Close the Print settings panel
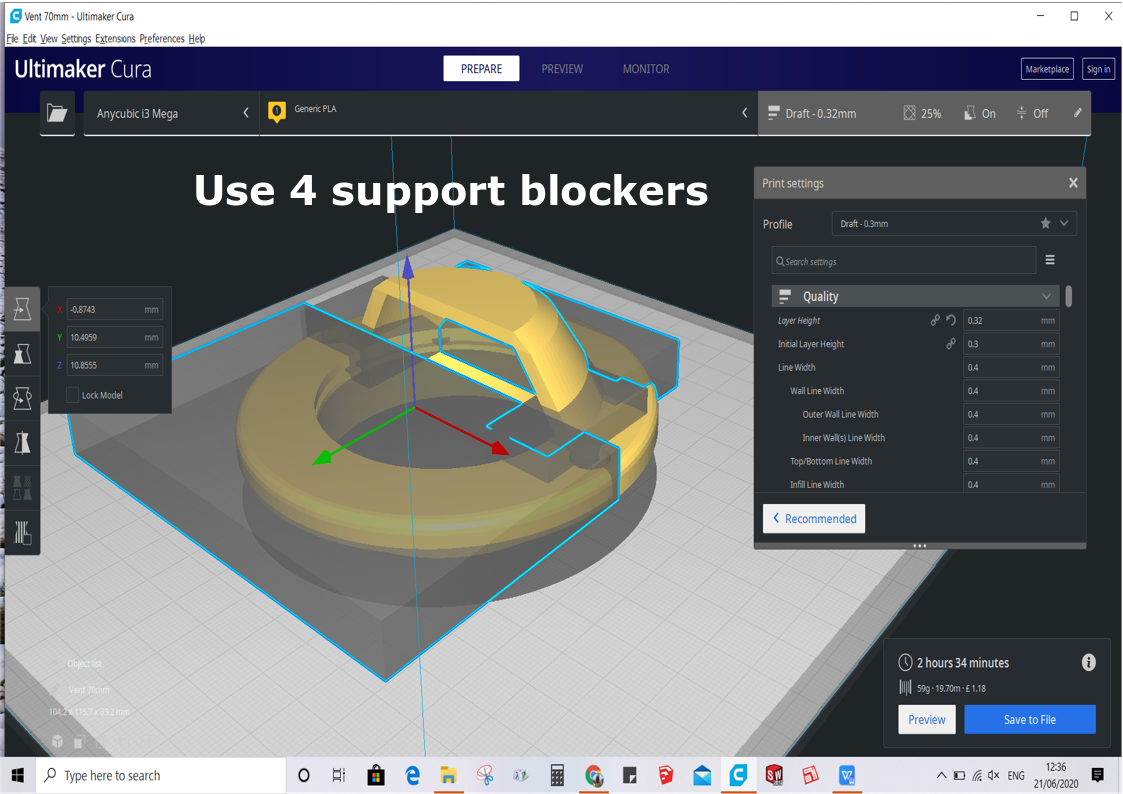 tap(1073, 183)
